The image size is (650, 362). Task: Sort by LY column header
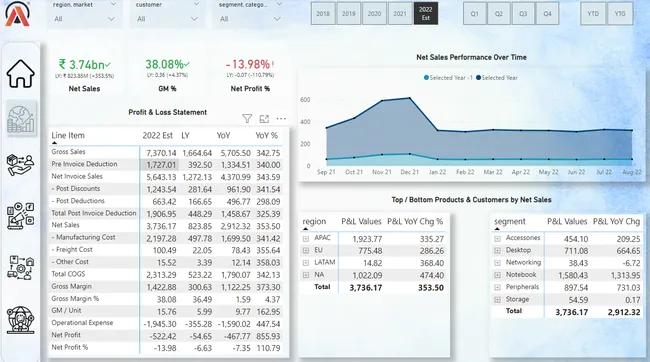pyautogui.click(x=185, y=135)
